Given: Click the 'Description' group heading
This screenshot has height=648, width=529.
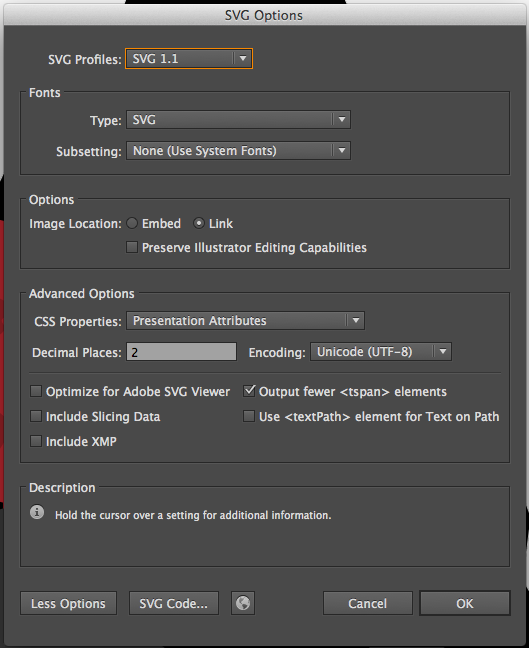Looking at the screenshot, I should pyautogui.click(x=62, y=488).
